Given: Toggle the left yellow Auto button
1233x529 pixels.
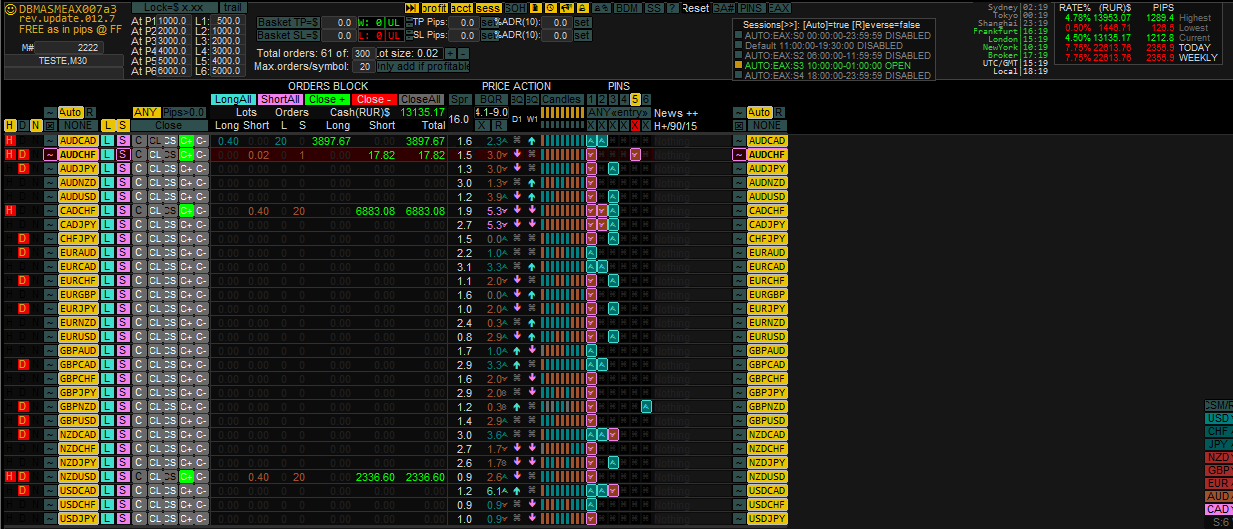Looking at the screenshot, I should (70, 112).
